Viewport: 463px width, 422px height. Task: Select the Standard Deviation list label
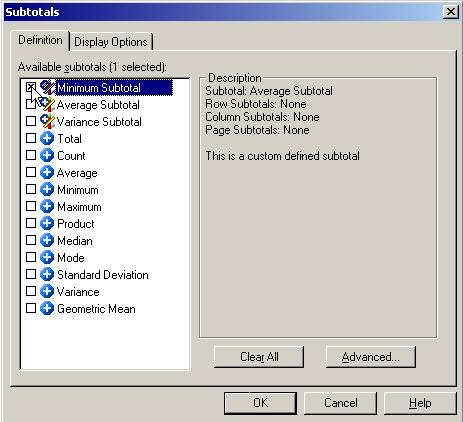(x=103, y=275)
